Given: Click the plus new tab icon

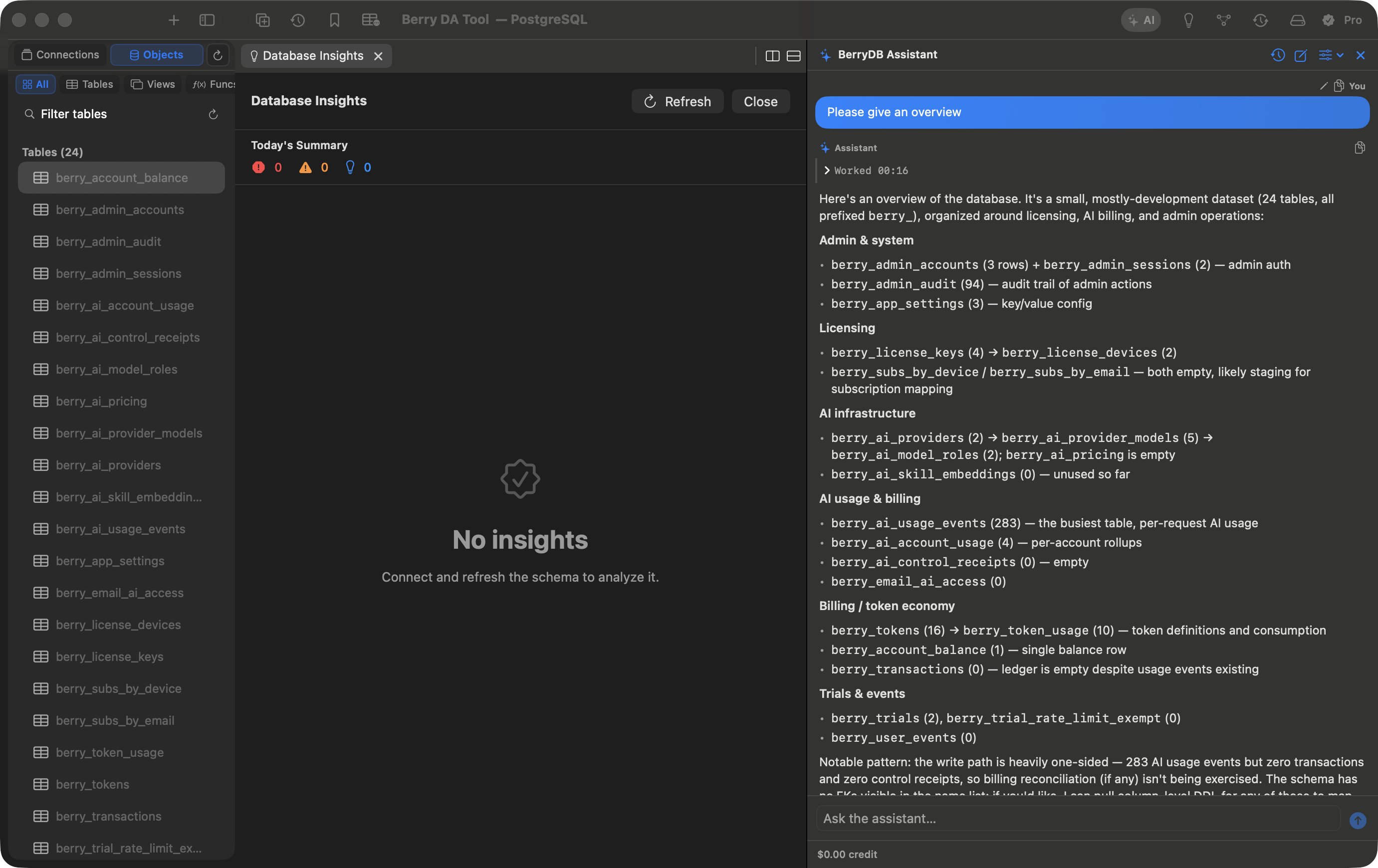Looking at the screenshot, I should click(x=174, y=20).
